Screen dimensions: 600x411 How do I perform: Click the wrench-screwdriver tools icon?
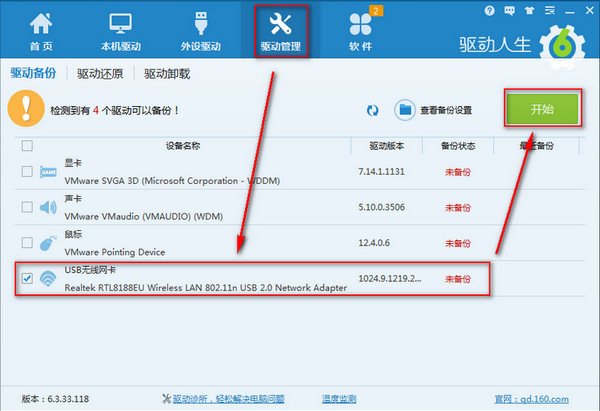280,24
